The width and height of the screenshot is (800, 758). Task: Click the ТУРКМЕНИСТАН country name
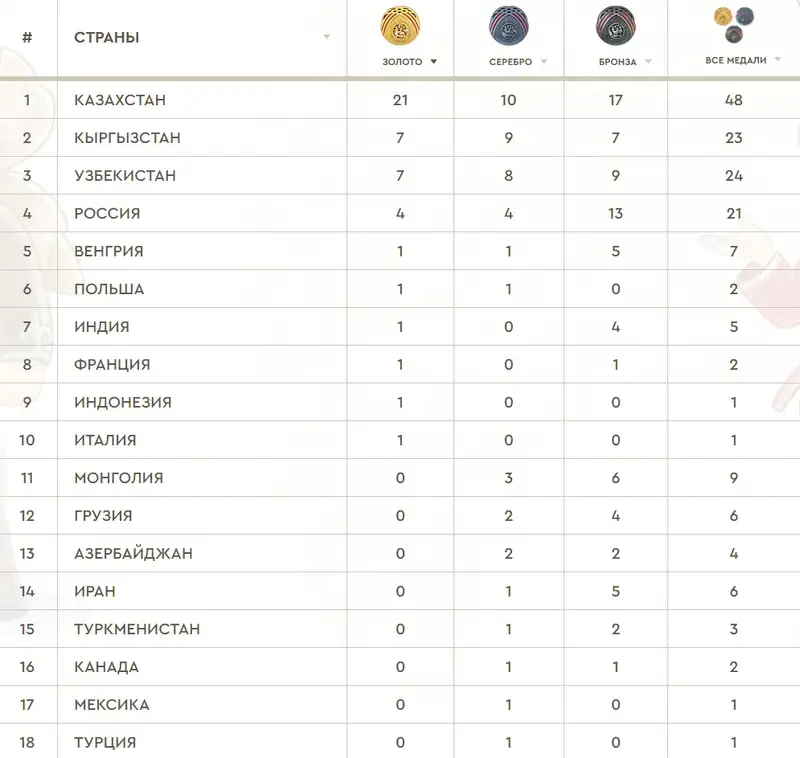pos(137,629)
